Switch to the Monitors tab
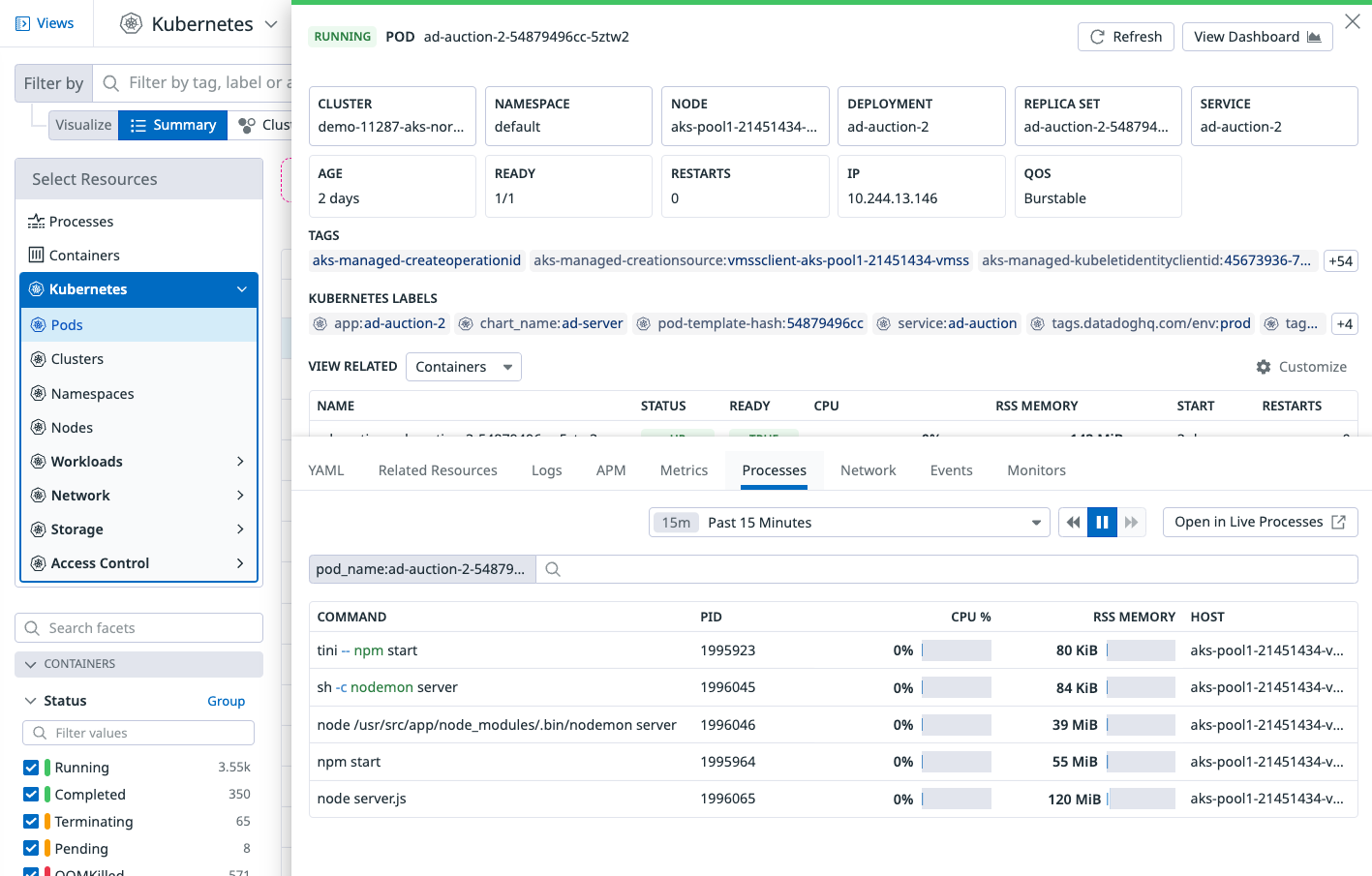The width and height of the screenshot is (1372, 876). tap(1036, 470)
